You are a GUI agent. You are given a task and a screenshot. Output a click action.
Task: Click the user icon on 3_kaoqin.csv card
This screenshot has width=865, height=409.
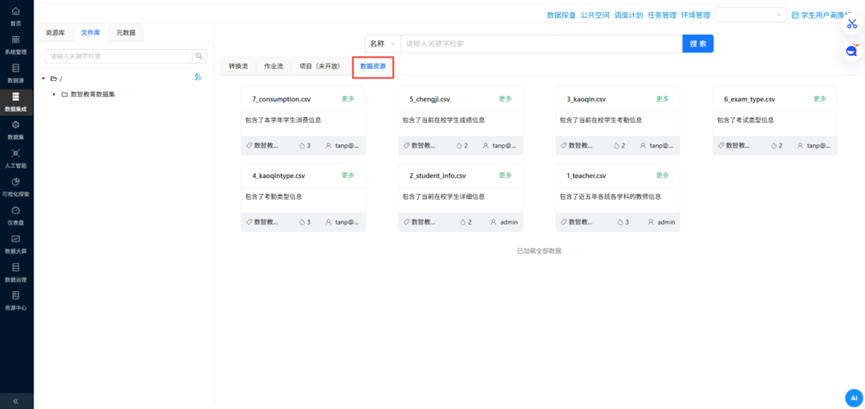coord(643,146)
